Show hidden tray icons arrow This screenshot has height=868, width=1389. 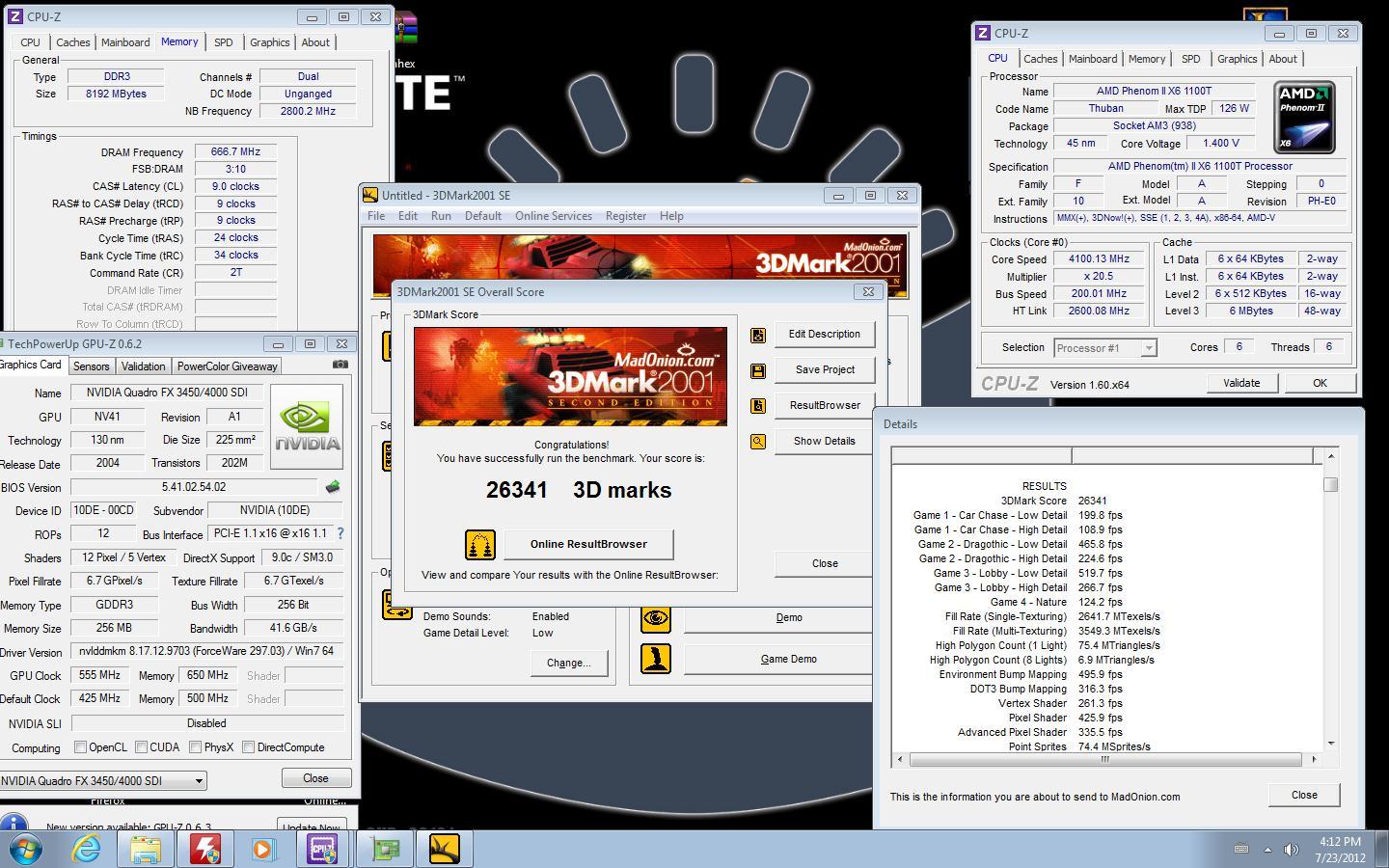tap(1266, 850)
